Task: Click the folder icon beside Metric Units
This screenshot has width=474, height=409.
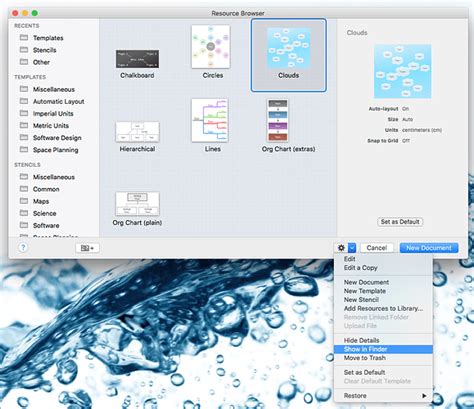Action: tap(24, 125)
